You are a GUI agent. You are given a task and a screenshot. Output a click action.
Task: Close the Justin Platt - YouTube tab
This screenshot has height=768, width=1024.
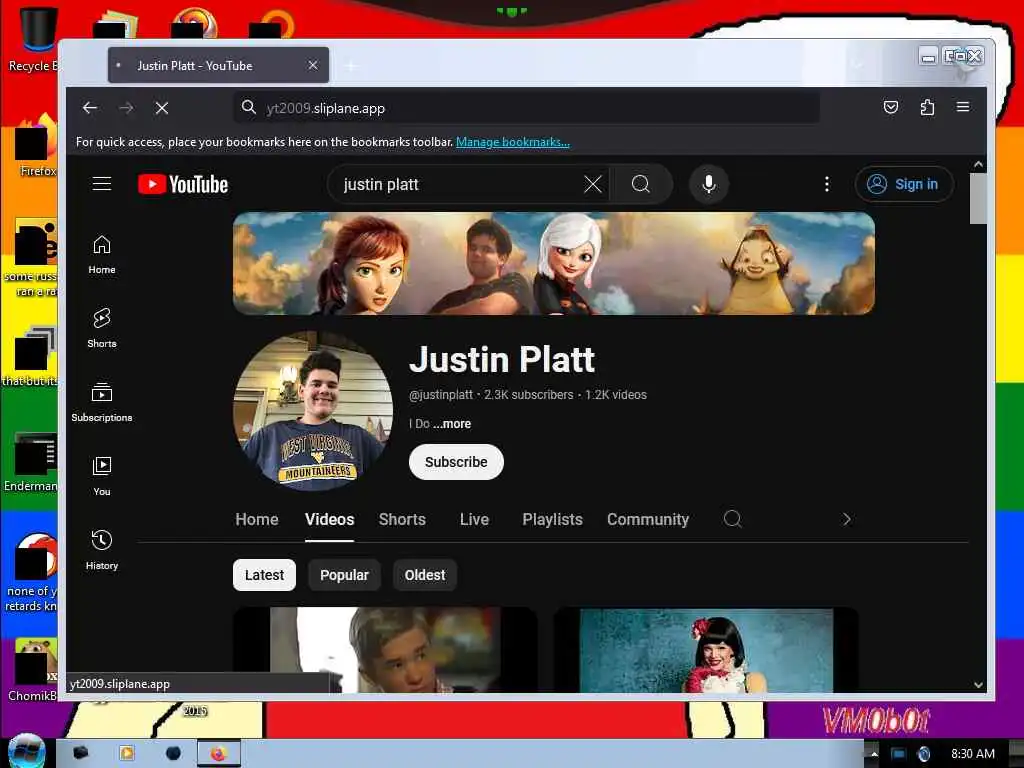[x=313, y=65]
